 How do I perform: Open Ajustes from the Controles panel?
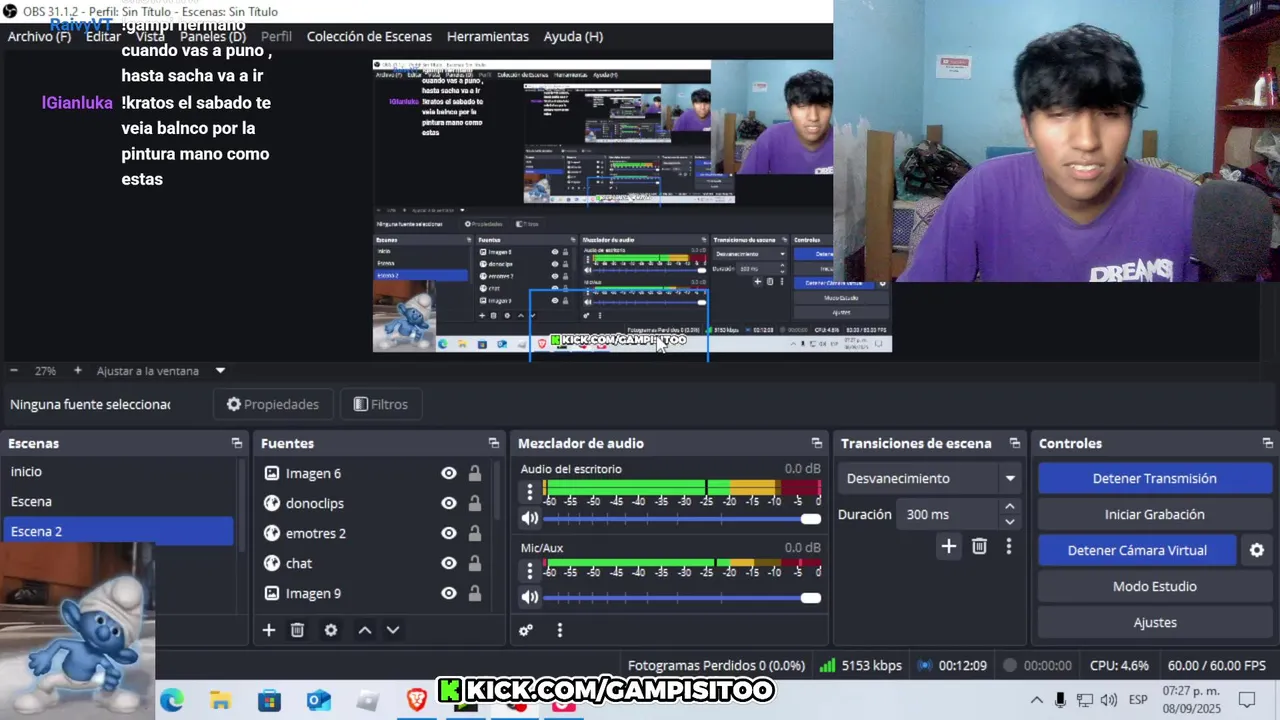pos(1154,622)
